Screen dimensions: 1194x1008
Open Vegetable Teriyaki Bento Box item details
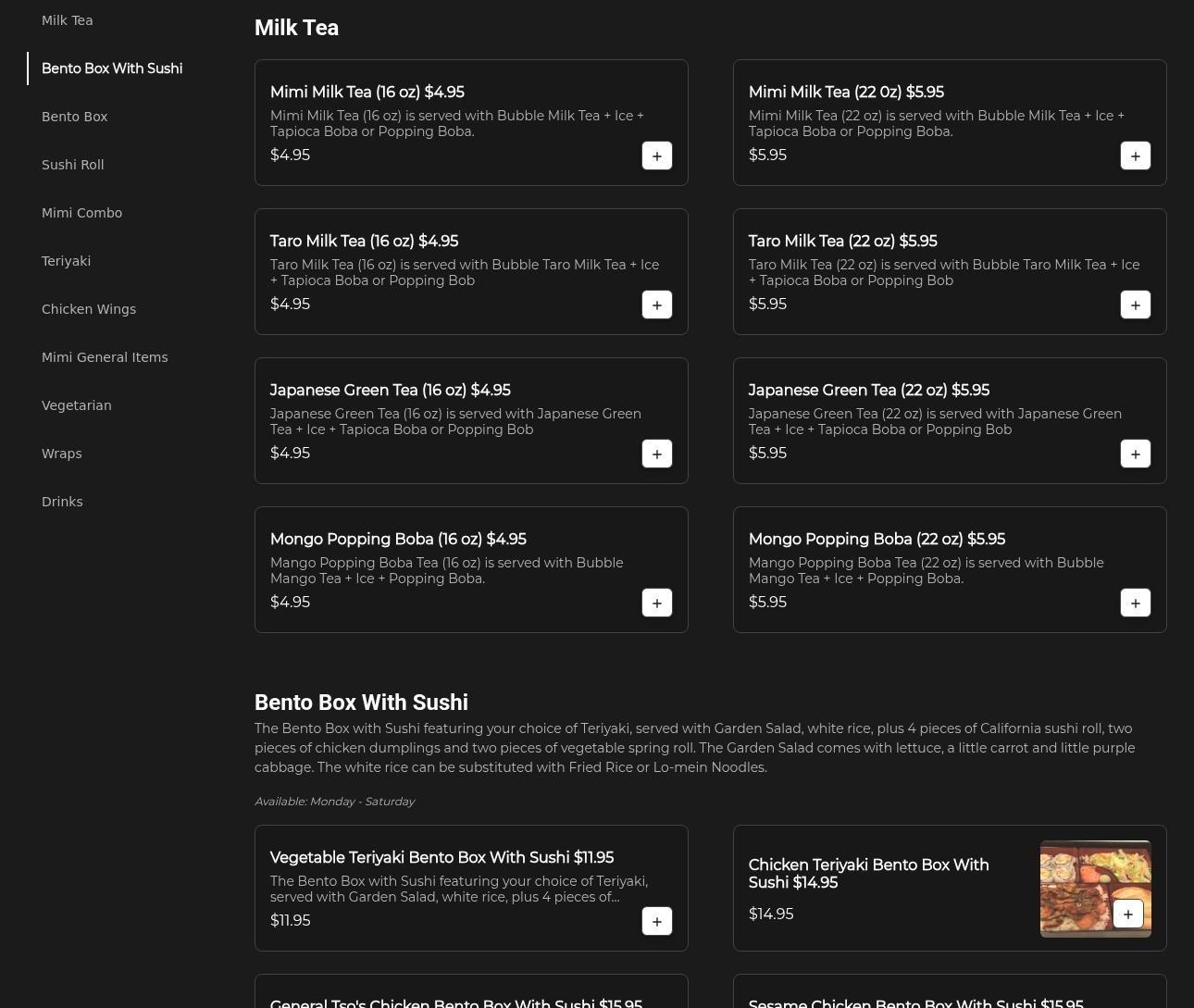(442, 858)
